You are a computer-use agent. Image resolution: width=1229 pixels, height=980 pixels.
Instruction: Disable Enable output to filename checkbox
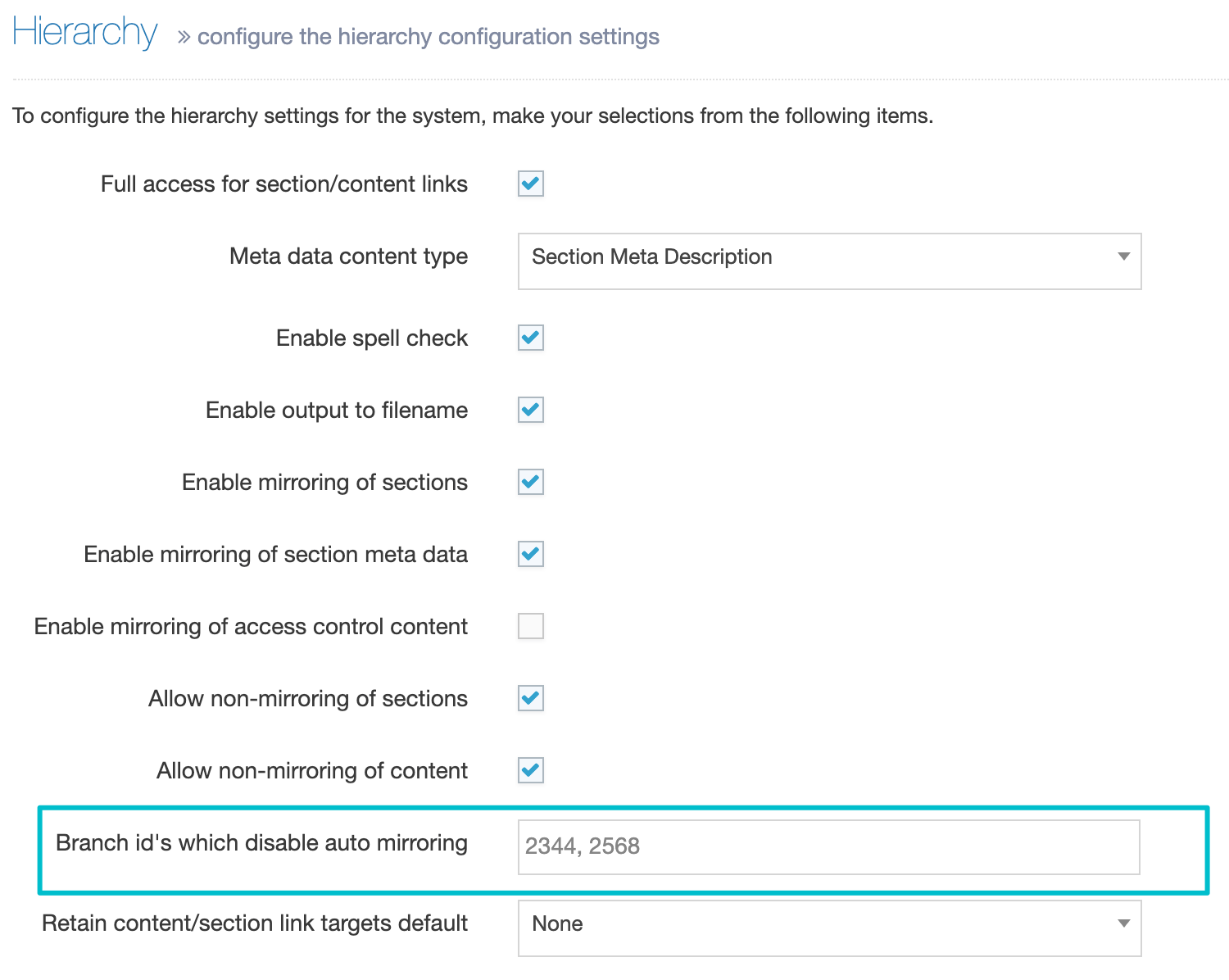(531, 410)
